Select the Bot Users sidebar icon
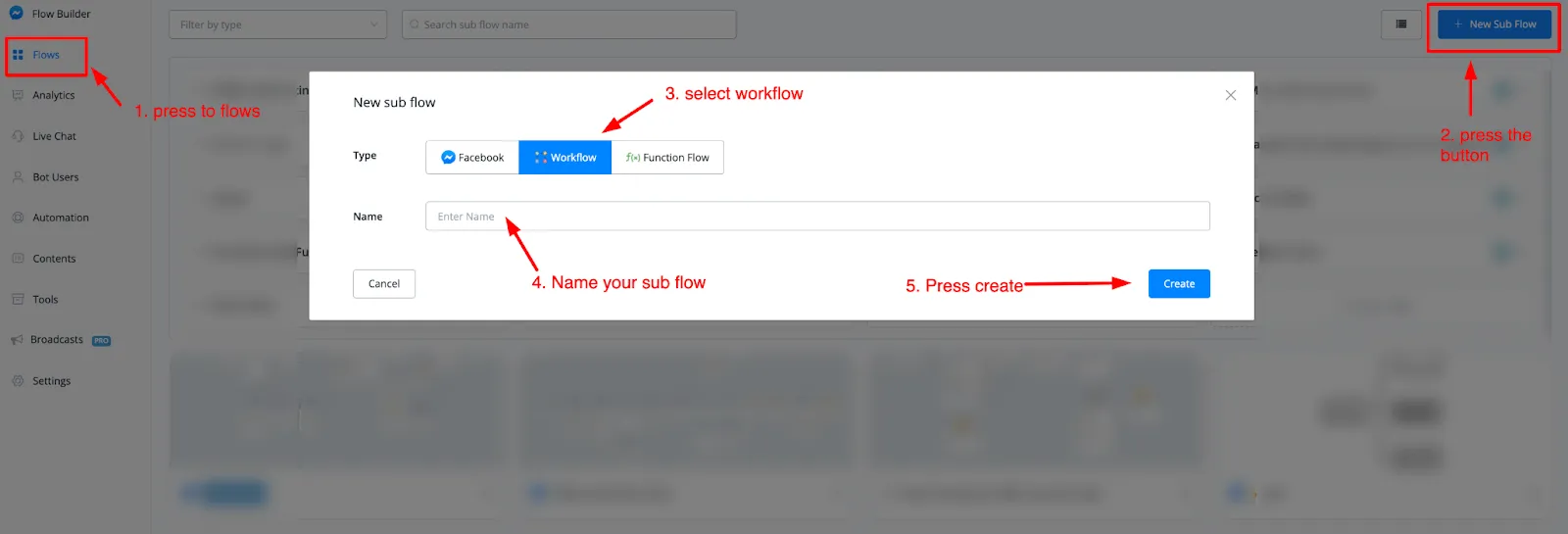This screenshot has height=534, width=1568. click(x=18, y=177)
